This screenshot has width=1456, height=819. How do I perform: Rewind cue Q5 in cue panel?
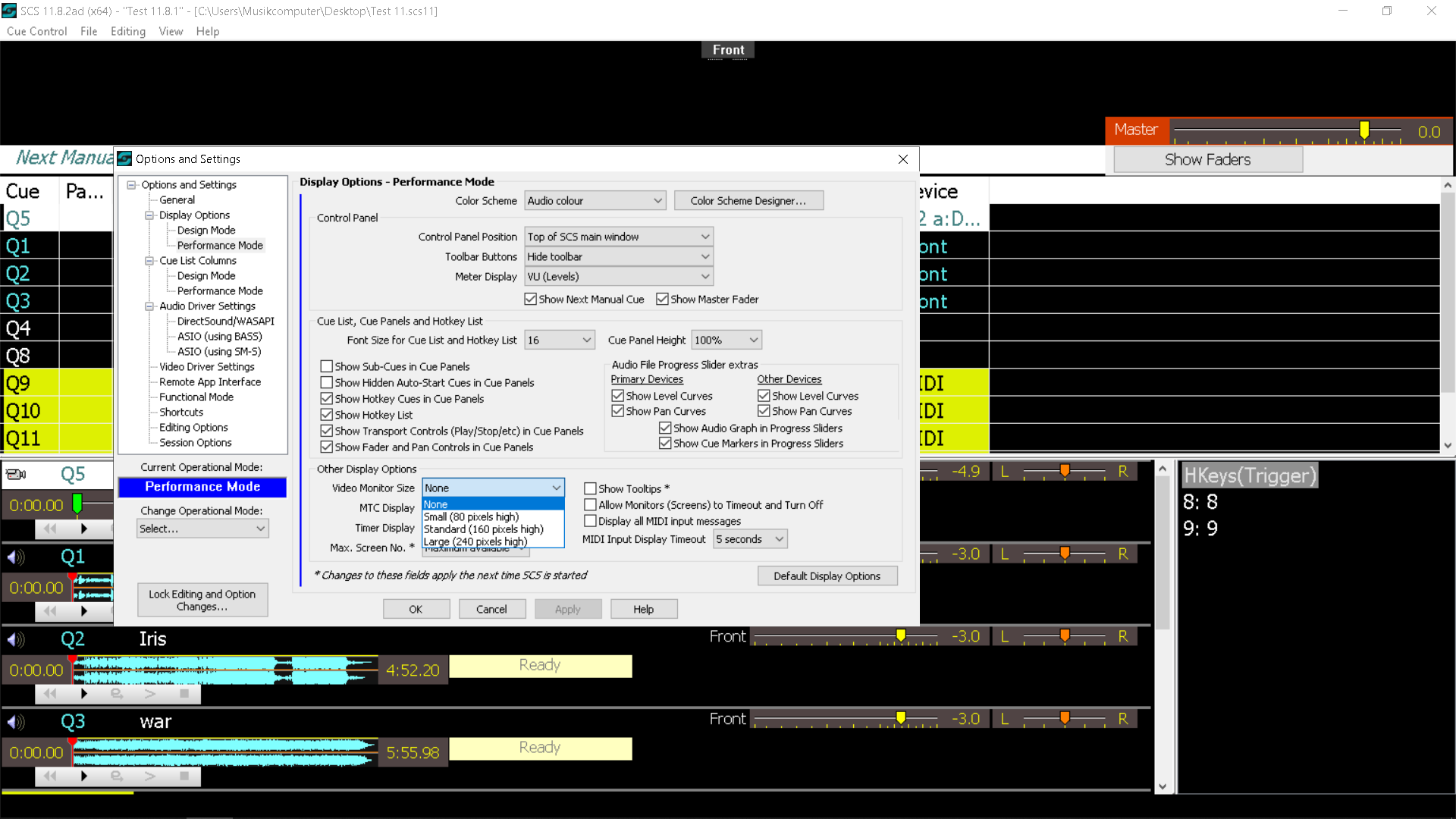[x=51, y=529]
